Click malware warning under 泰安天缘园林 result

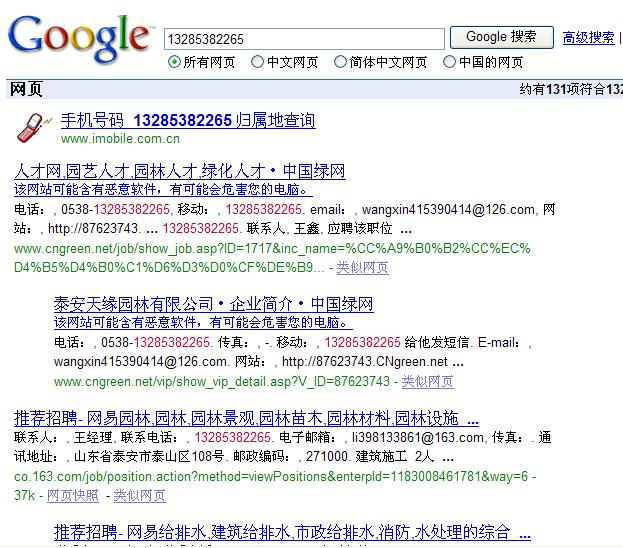coord(202,323)
